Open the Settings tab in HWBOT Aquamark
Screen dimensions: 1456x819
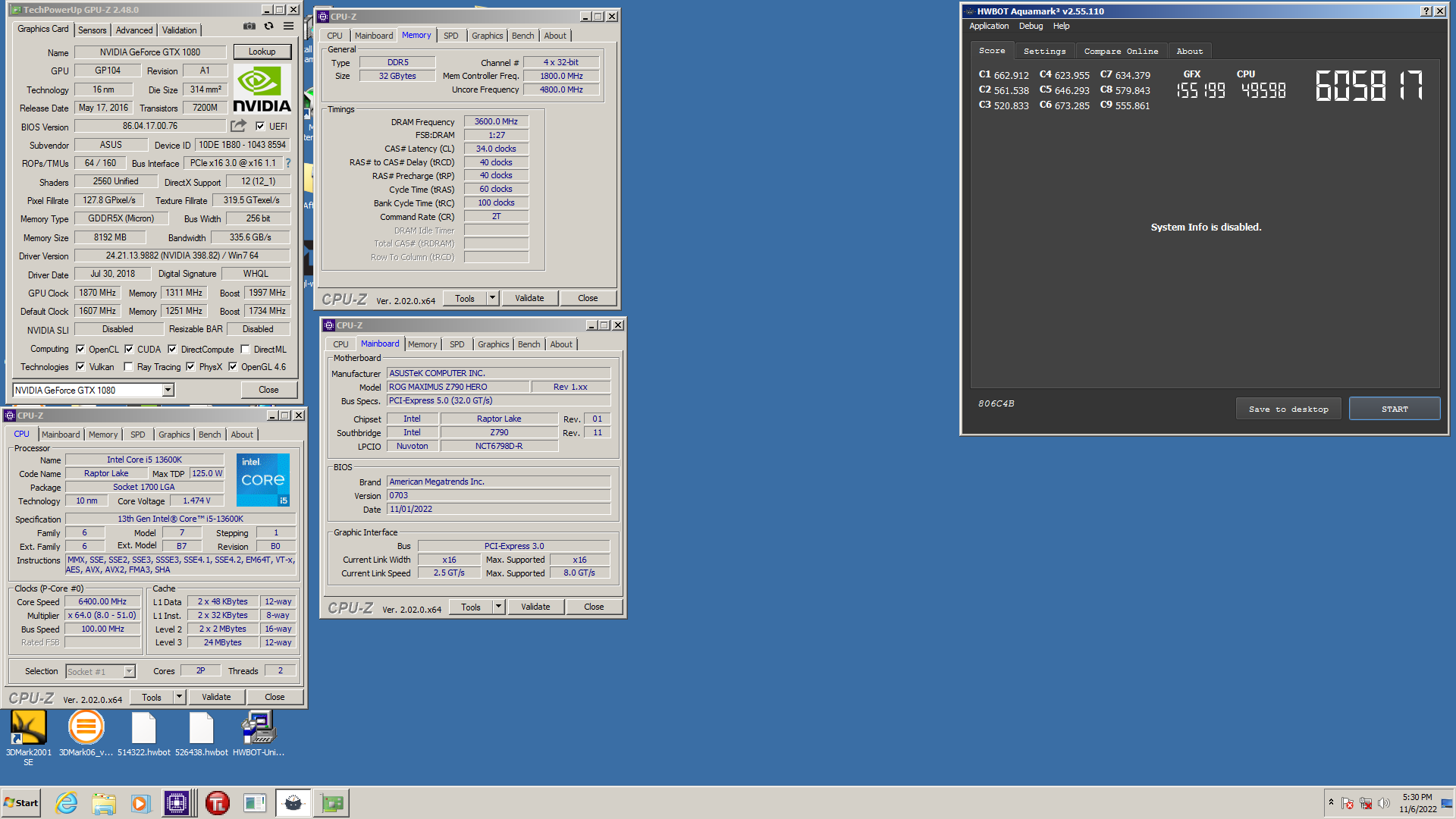click(1044, 51)
